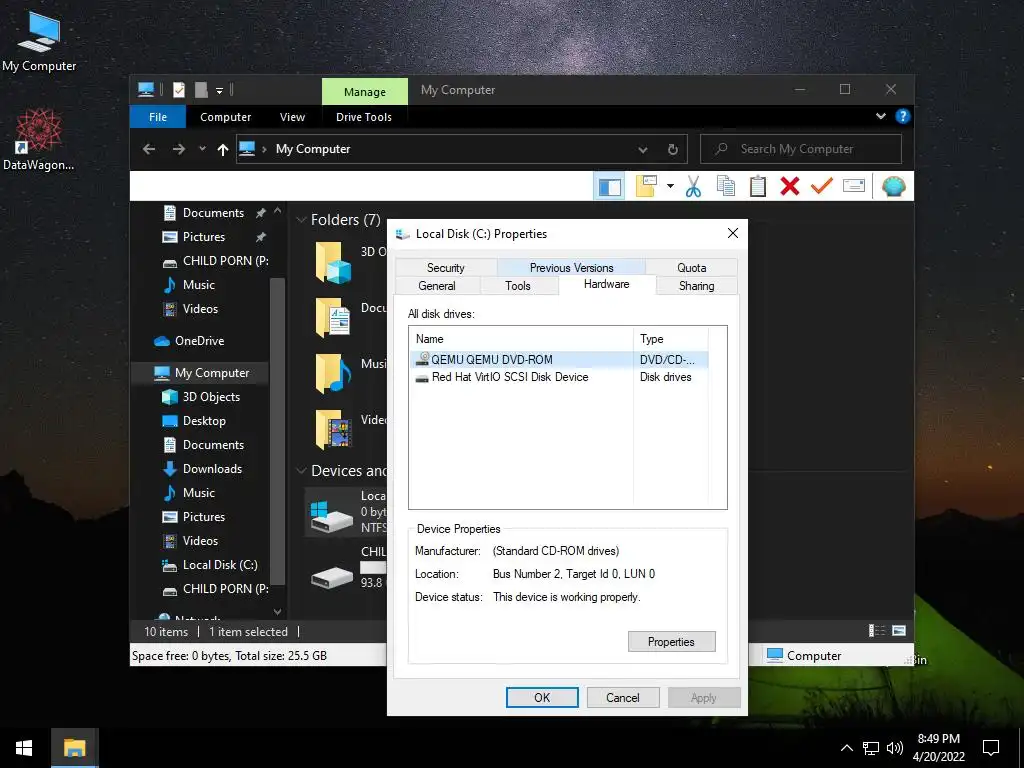Open the My Computer desktop icon
The width and height of the screenshot is (1024, 768).
click(39, 41)
